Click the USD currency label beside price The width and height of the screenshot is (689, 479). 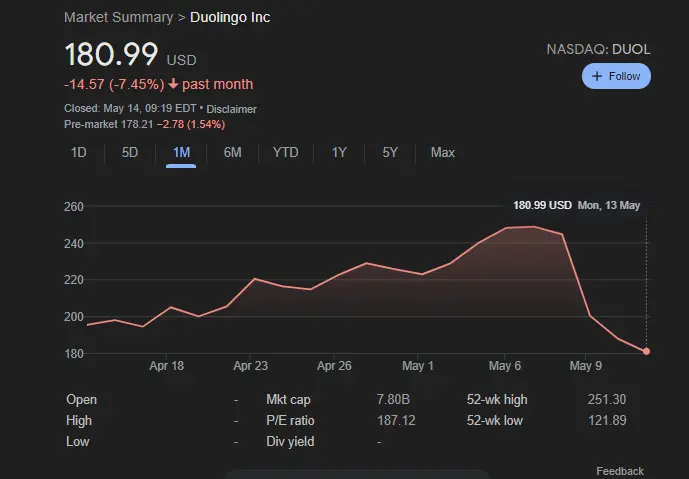click(x=181, y=60)
